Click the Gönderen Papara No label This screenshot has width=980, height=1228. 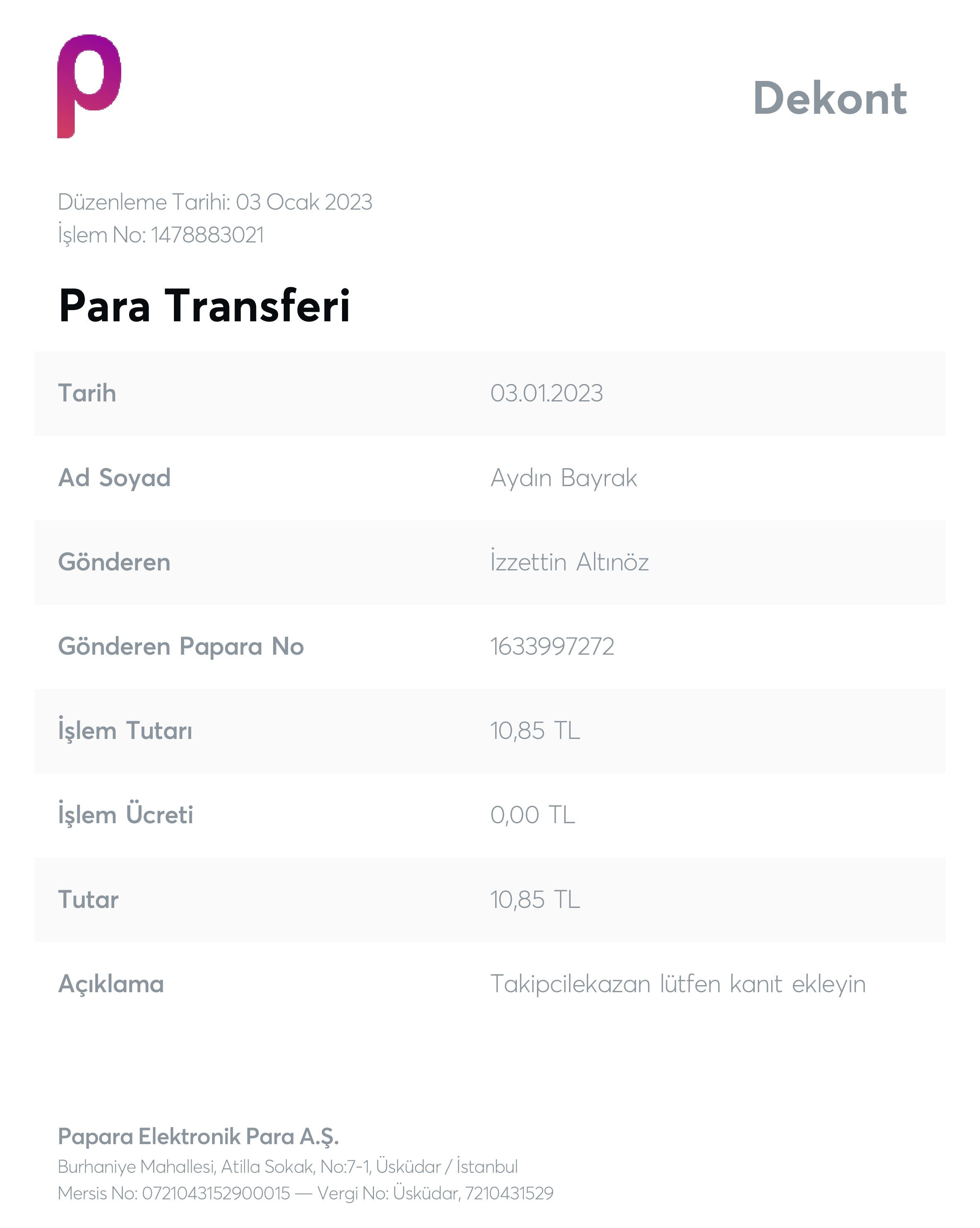(181, 646)
